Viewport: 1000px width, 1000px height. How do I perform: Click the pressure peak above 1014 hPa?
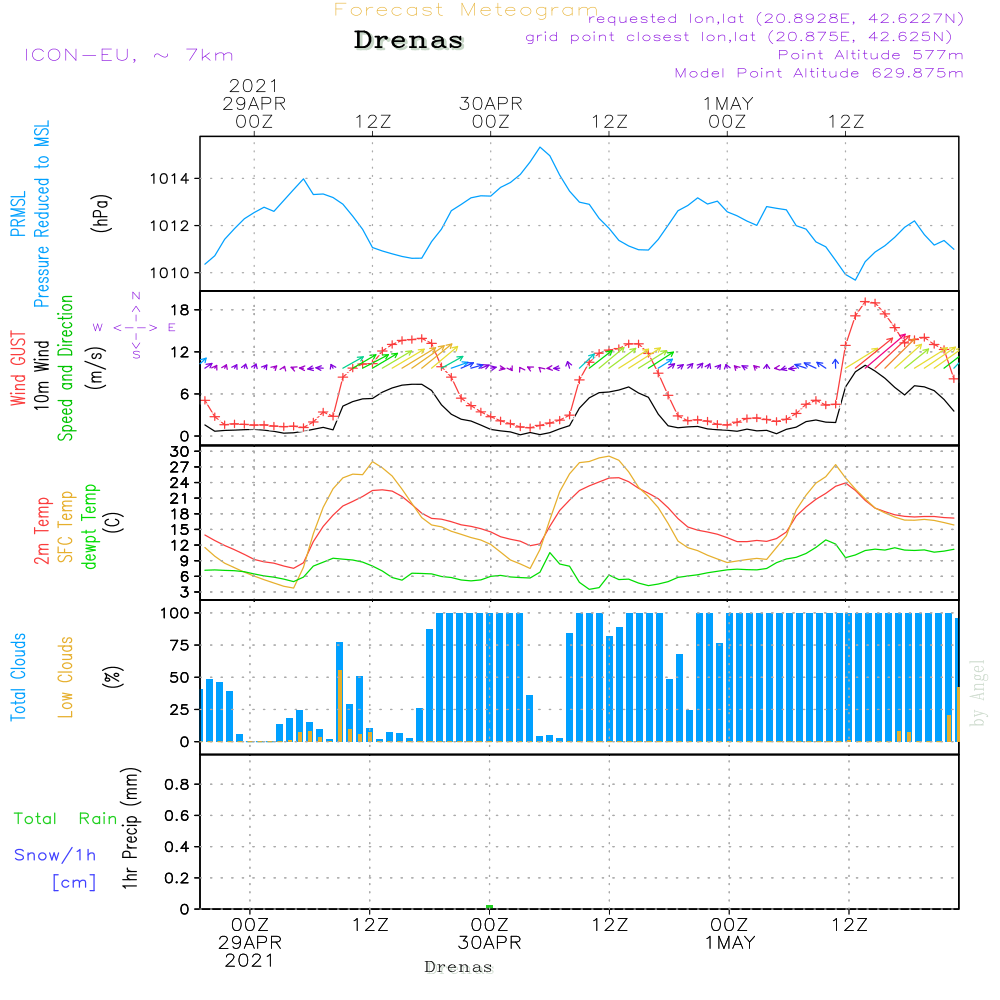pyautogui.click(x=540, y=147)
